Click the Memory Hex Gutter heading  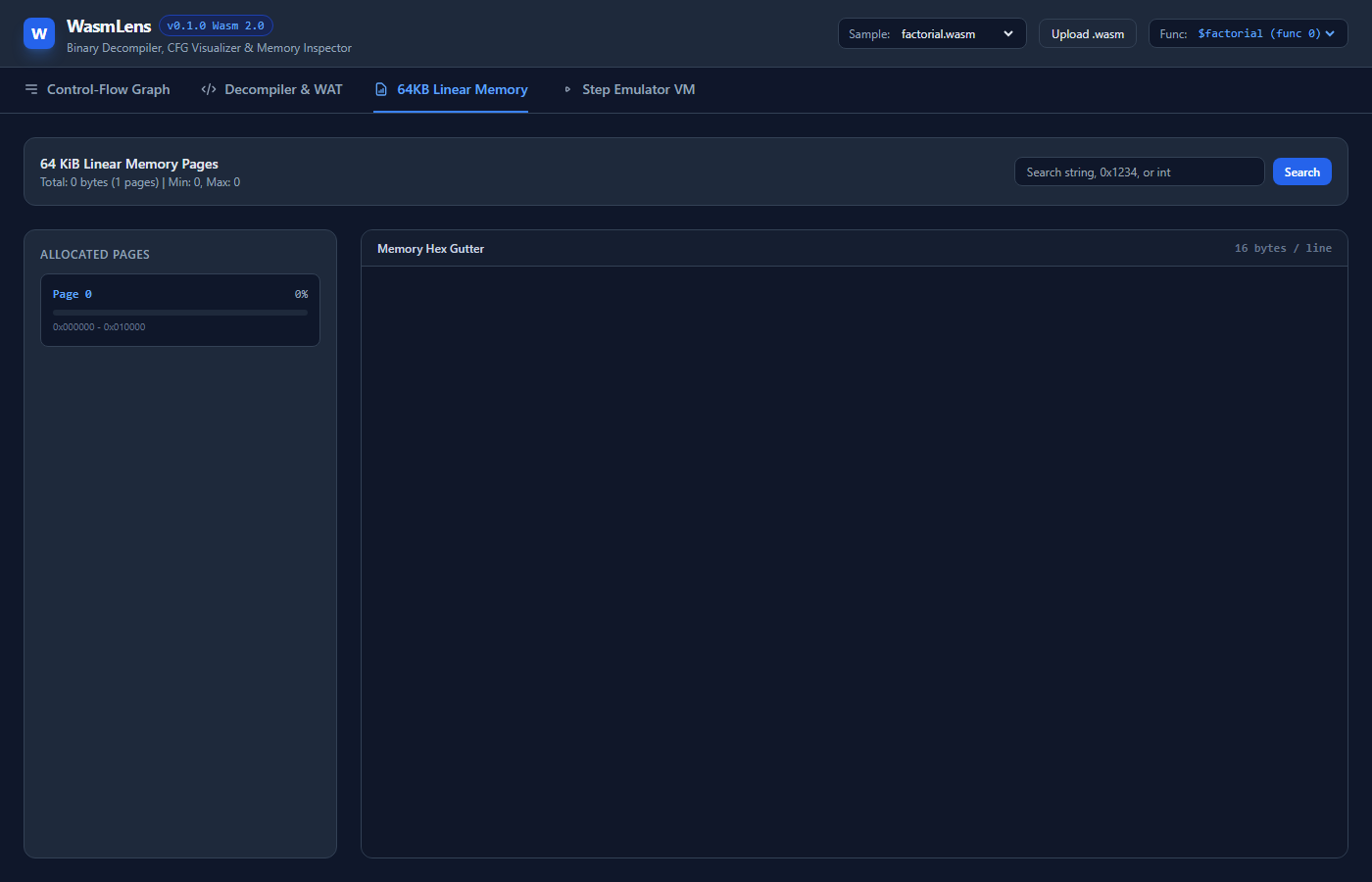coord(430,249)
